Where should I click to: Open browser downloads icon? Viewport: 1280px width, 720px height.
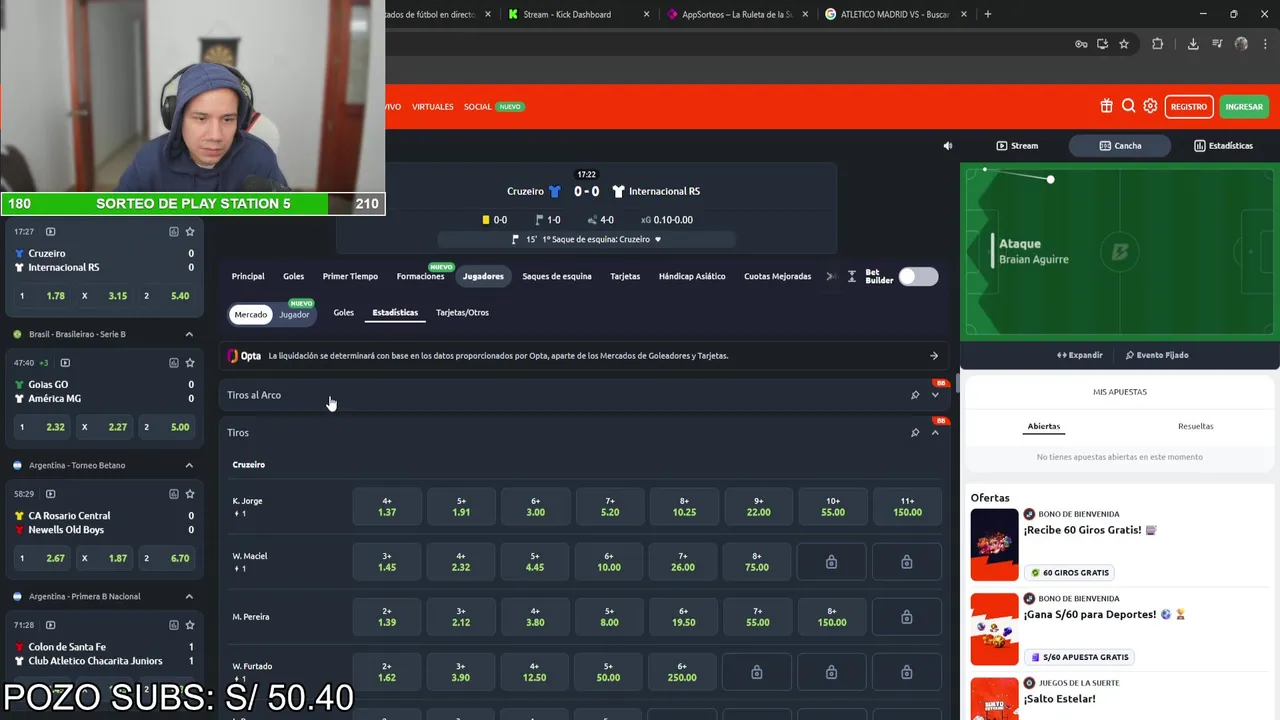click(1193, 44)
